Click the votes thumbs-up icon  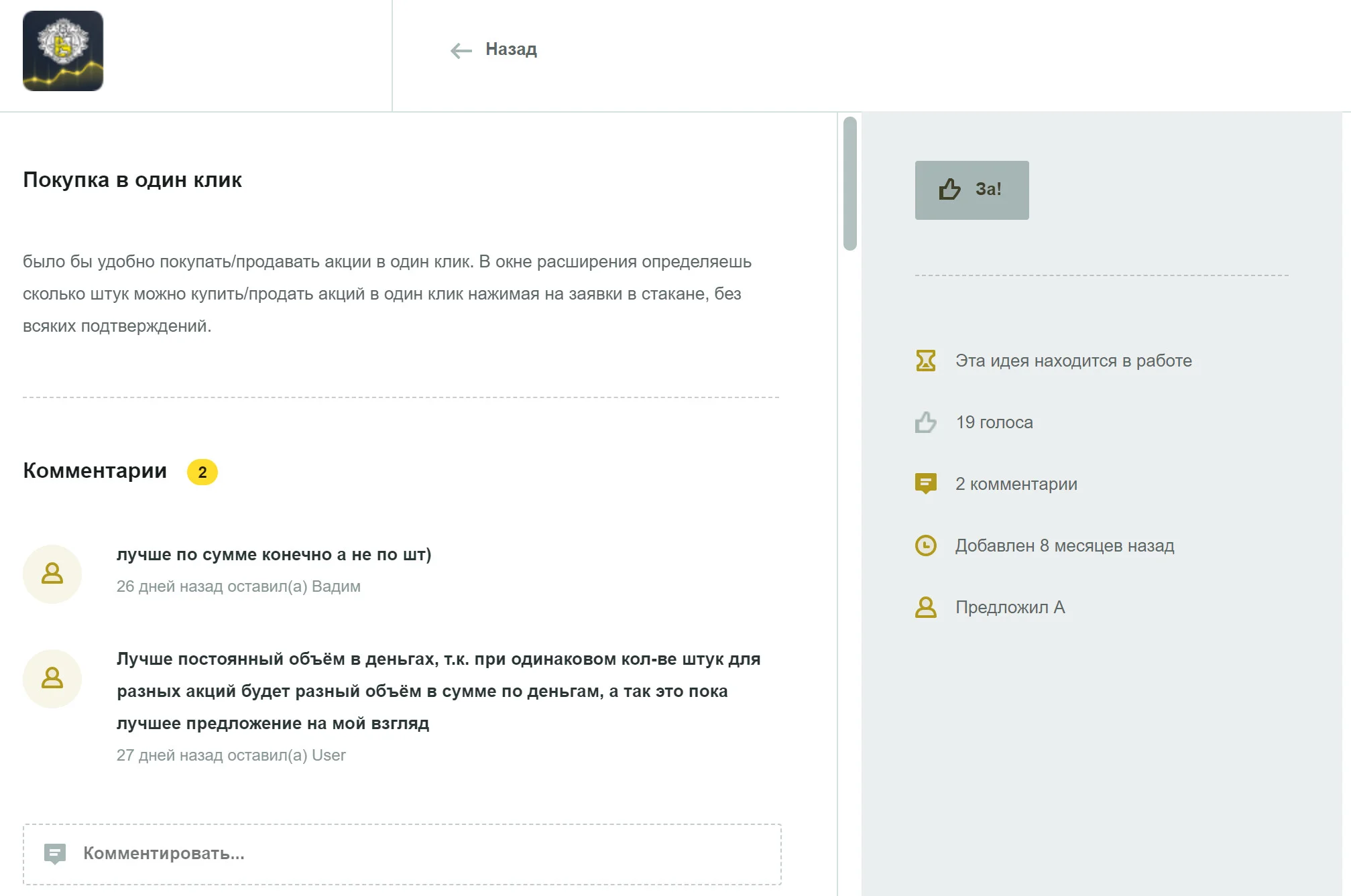pyautogui.click(x=925, y=422)
